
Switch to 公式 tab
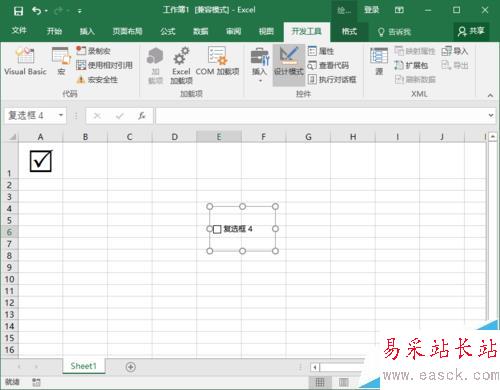pos(168,31)
